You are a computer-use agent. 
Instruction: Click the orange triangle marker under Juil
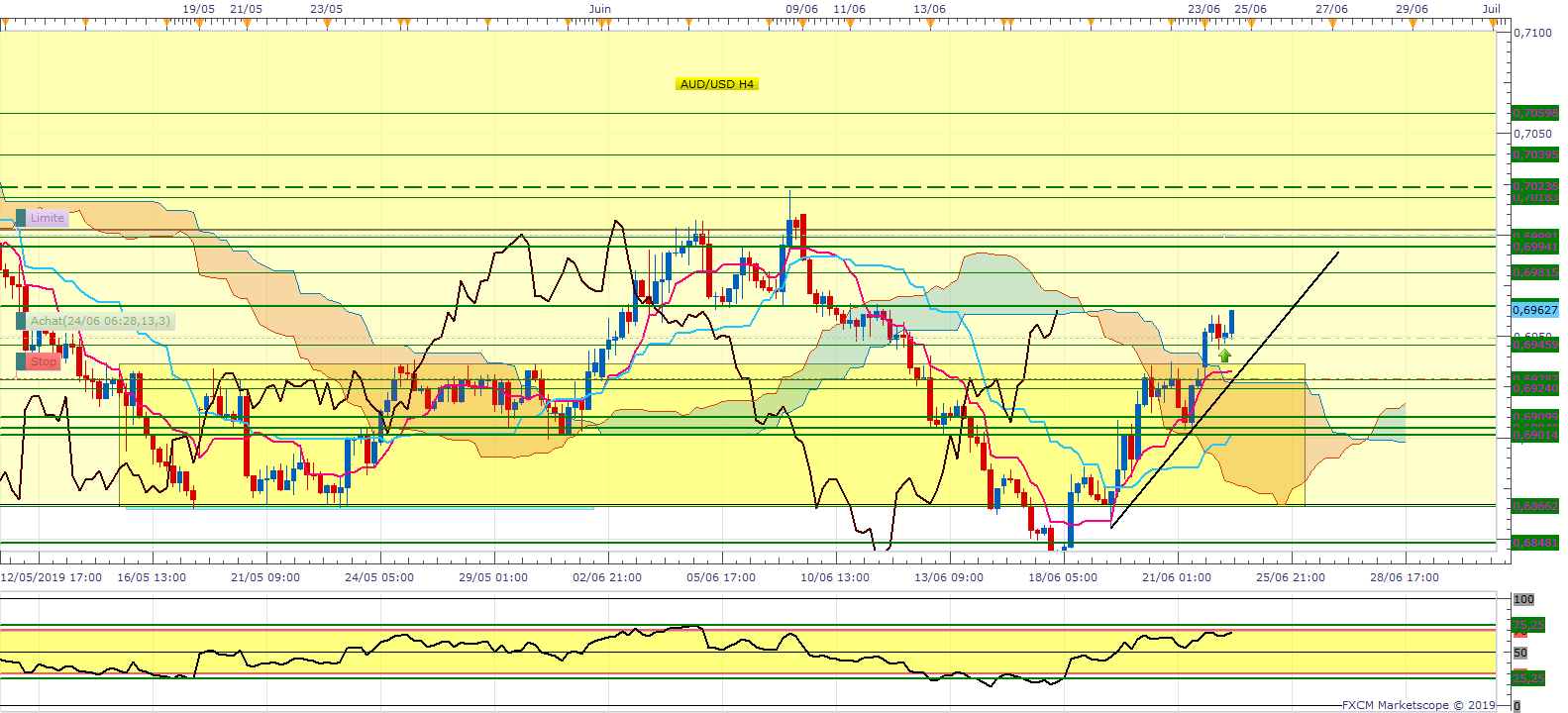(1493, 23)
